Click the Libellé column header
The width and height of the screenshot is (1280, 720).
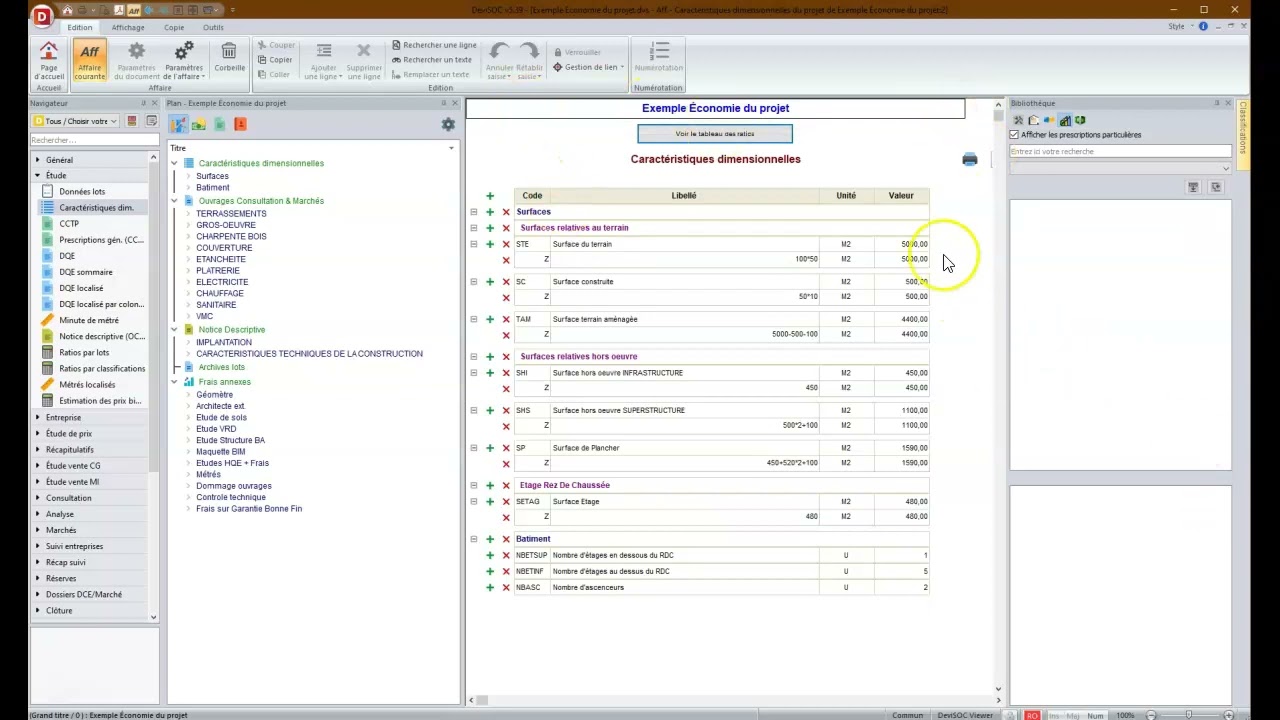pyautogui.click(x=684, y=196)
